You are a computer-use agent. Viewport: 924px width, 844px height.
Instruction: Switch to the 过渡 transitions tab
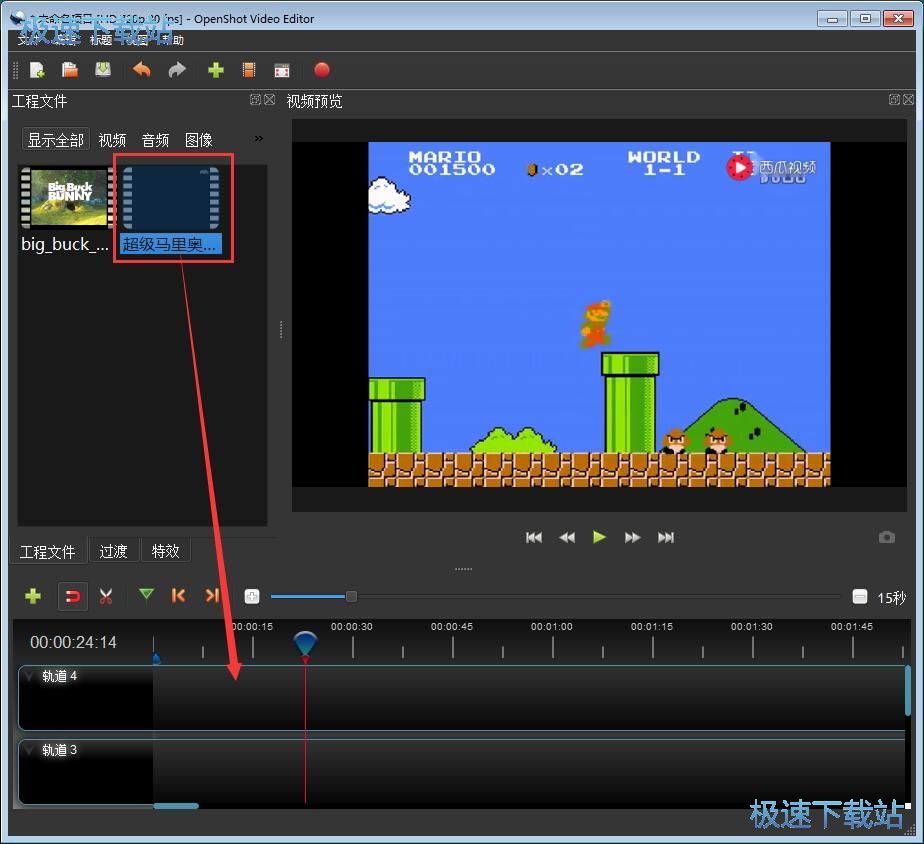pos(113,551)
